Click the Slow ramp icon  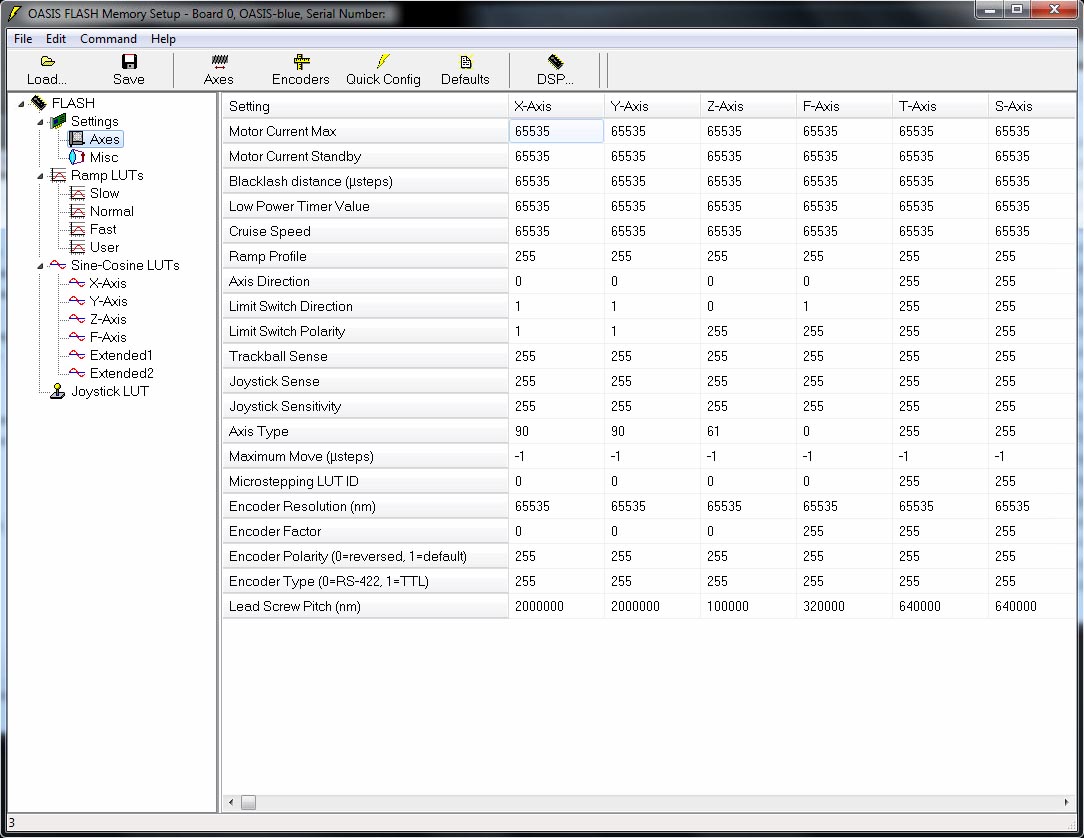point(77,193)
